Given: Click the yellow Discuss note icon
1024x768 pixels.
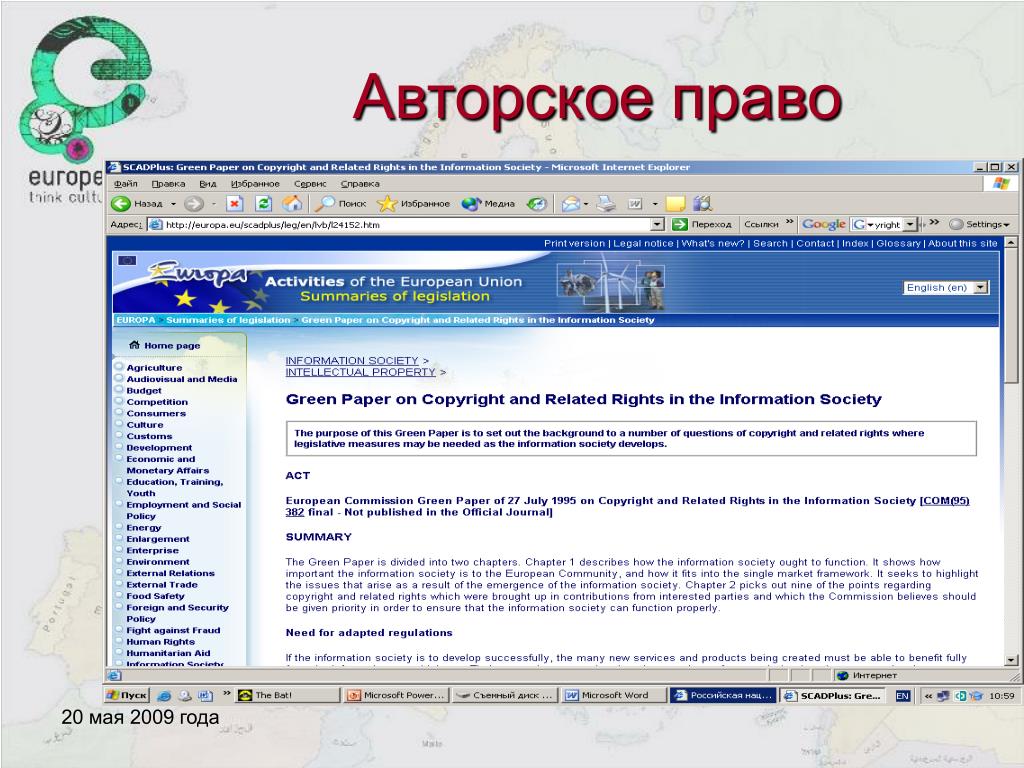Looking at the screenshot, I should click(x=675, y=204).
